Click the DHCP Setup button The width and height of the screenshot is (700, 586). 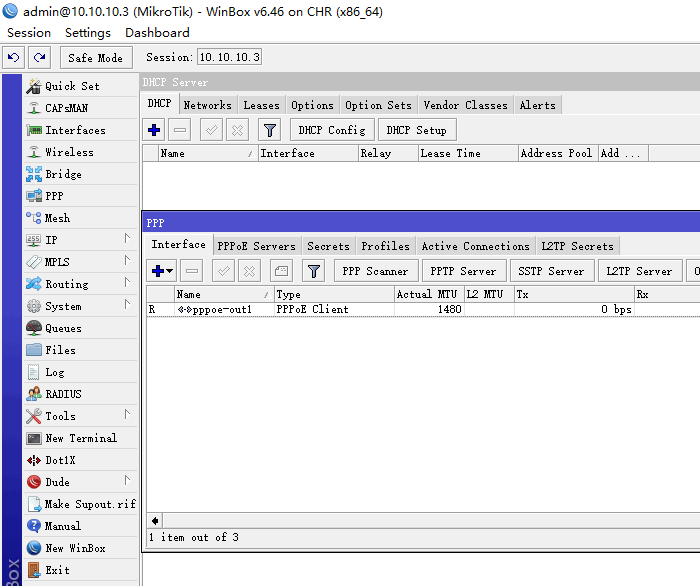click(x=417, y=130)
